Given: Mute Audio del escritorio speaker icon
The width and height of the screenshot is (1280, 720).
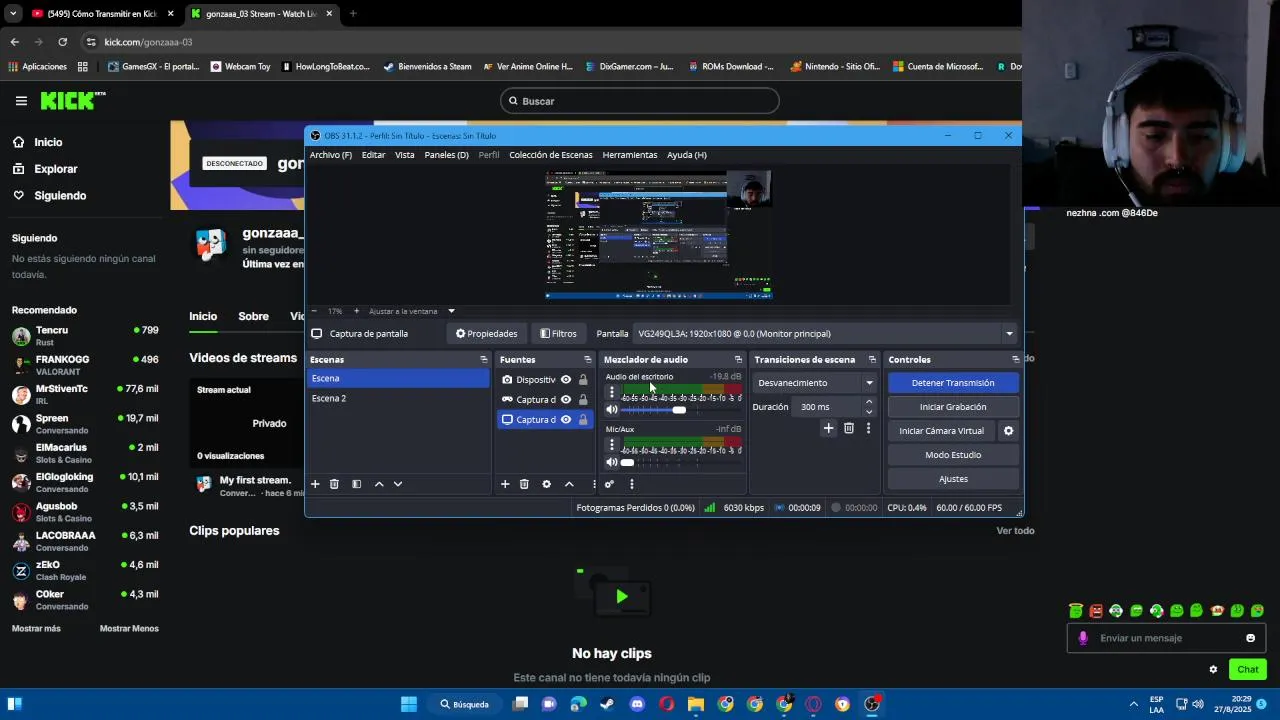Looking at the screenshot, I should 612,410.
